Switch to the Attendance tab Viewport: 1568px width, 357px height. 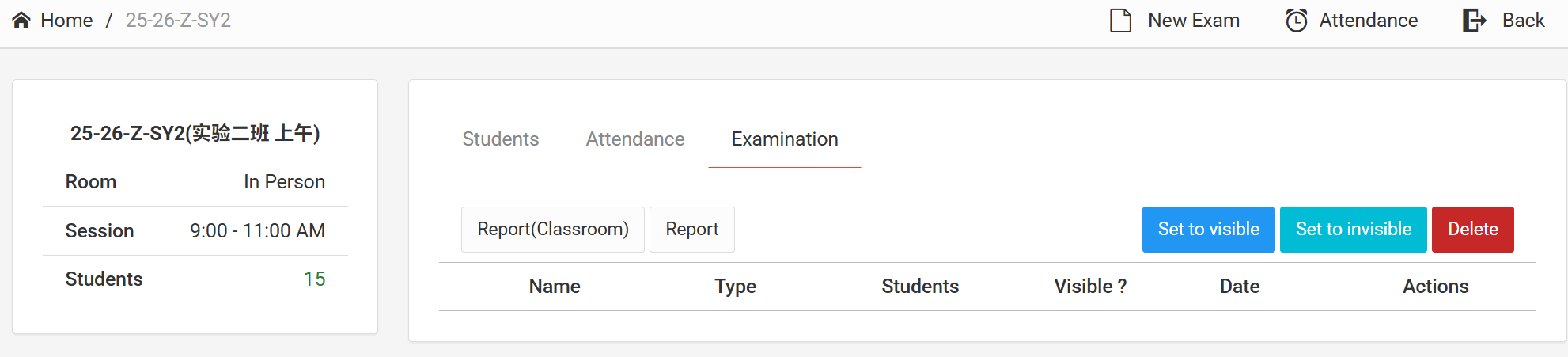point(634,139)
